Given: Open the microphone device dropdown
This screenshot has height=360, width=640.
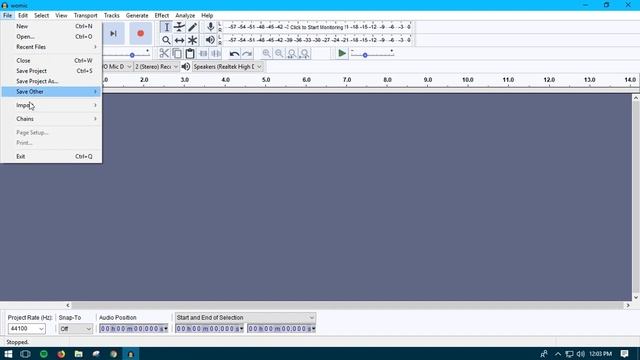Looking at the screenshot, I should tap(118, 67).
